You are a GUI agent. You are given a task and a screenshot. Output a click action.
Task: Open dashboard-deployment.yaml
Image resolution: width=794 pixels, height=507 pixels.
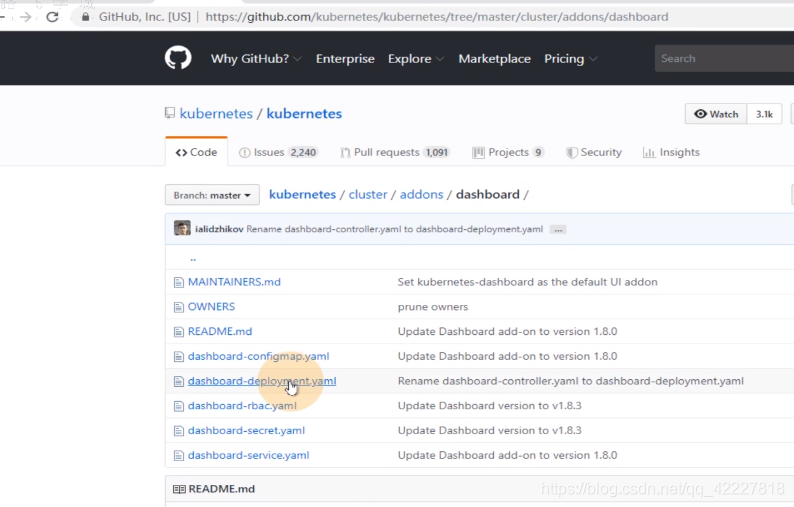[x=262, y=381]
